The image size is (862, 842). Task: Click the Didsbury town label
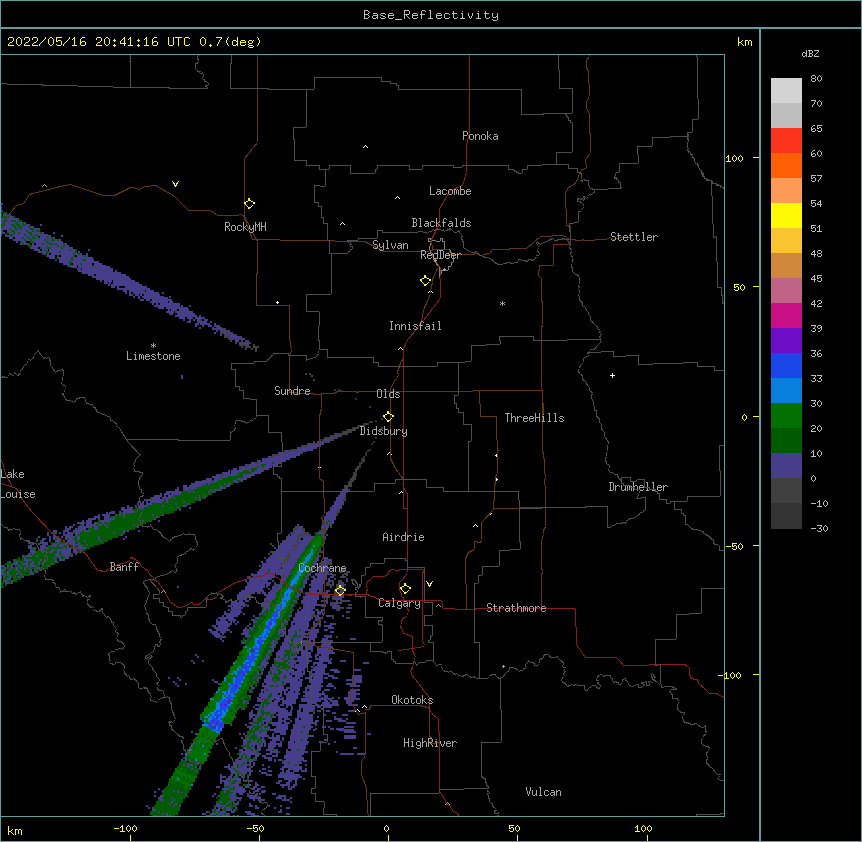pyautogui.click(x=384, y=431)
